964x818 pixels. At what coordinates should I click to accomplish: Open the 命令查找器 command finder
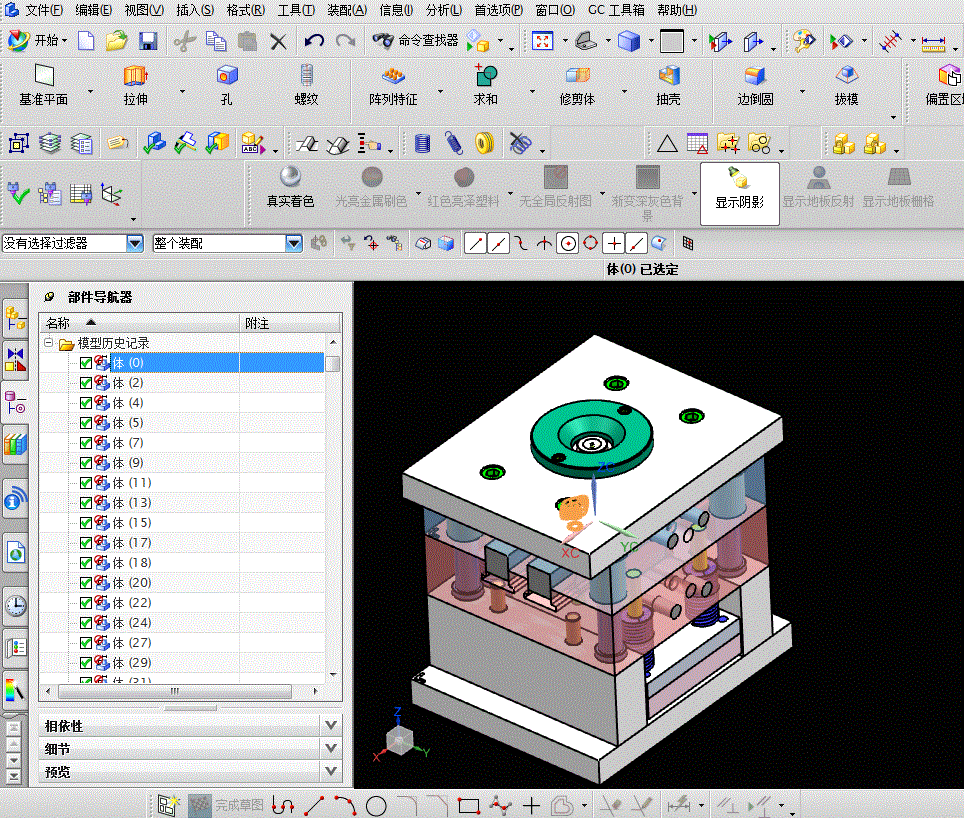pyautogui.click(x=415, y=41)
